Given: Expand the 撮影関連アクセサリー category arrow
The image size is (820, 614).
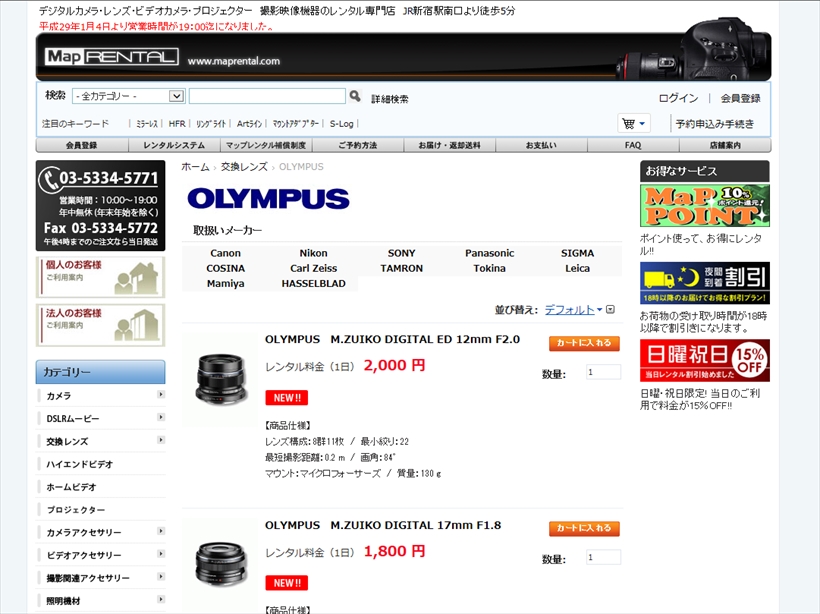Looking at the screenshot, I should [x=161, y=576].
